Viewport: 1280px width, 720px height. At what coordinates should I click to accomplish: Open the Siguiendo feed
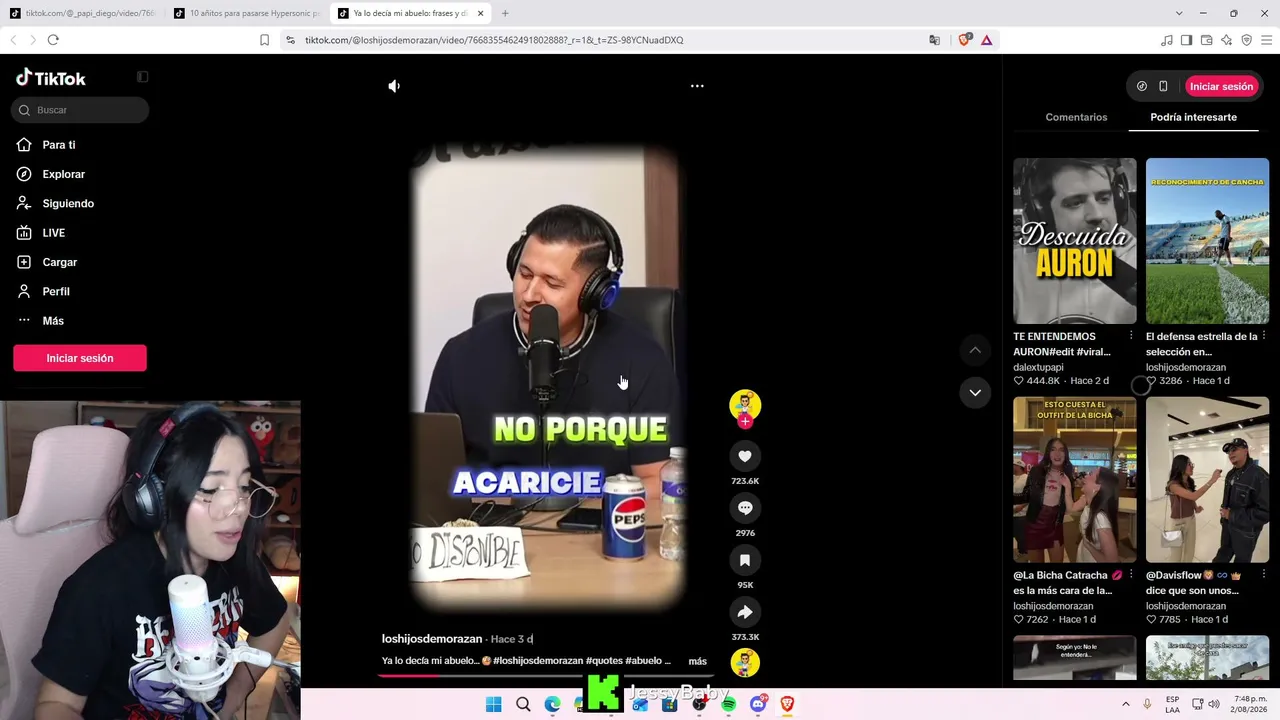click(x=55, y=203)
